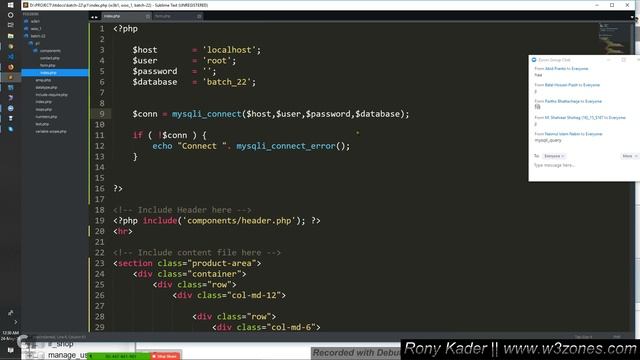Viewport: 640px width, 360px height.
Task: Open the action center notification icon
Action: click(11, 350)
